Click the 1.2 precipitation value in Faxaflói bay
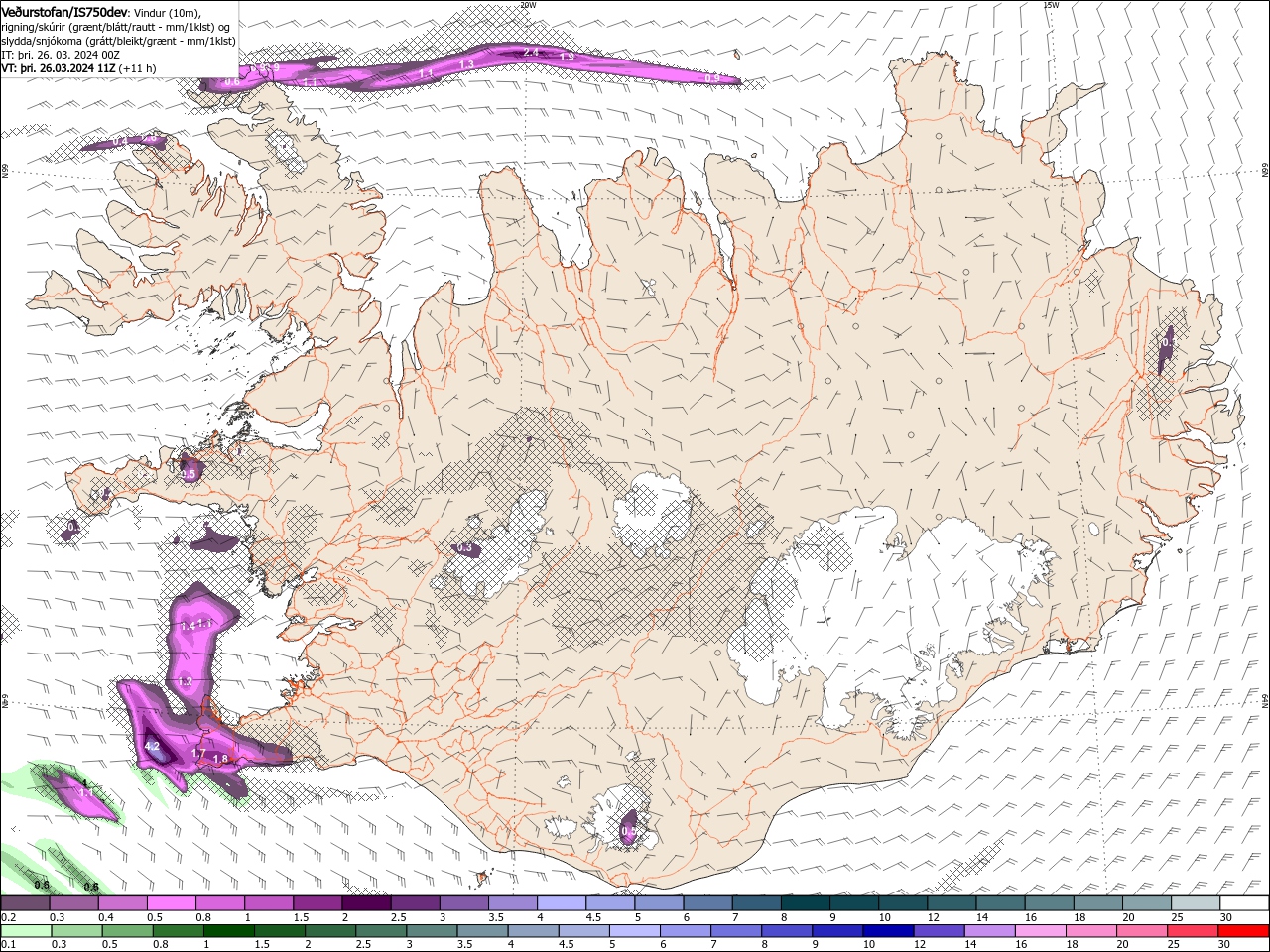The height and width of the screenshot is (952, 1270). click(185, 682)
